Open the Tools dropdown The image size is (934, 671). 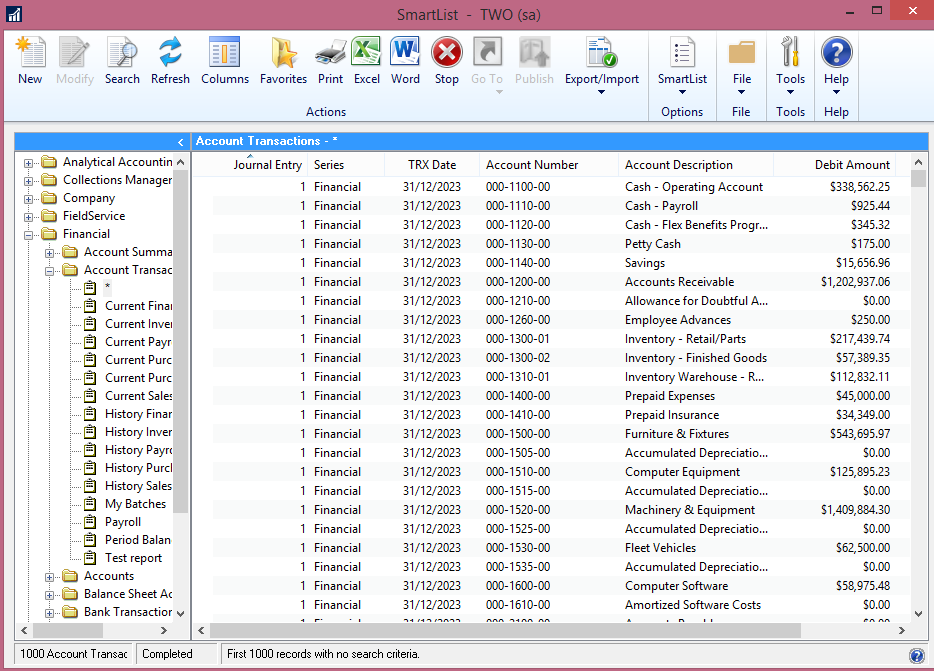(790, 64)
